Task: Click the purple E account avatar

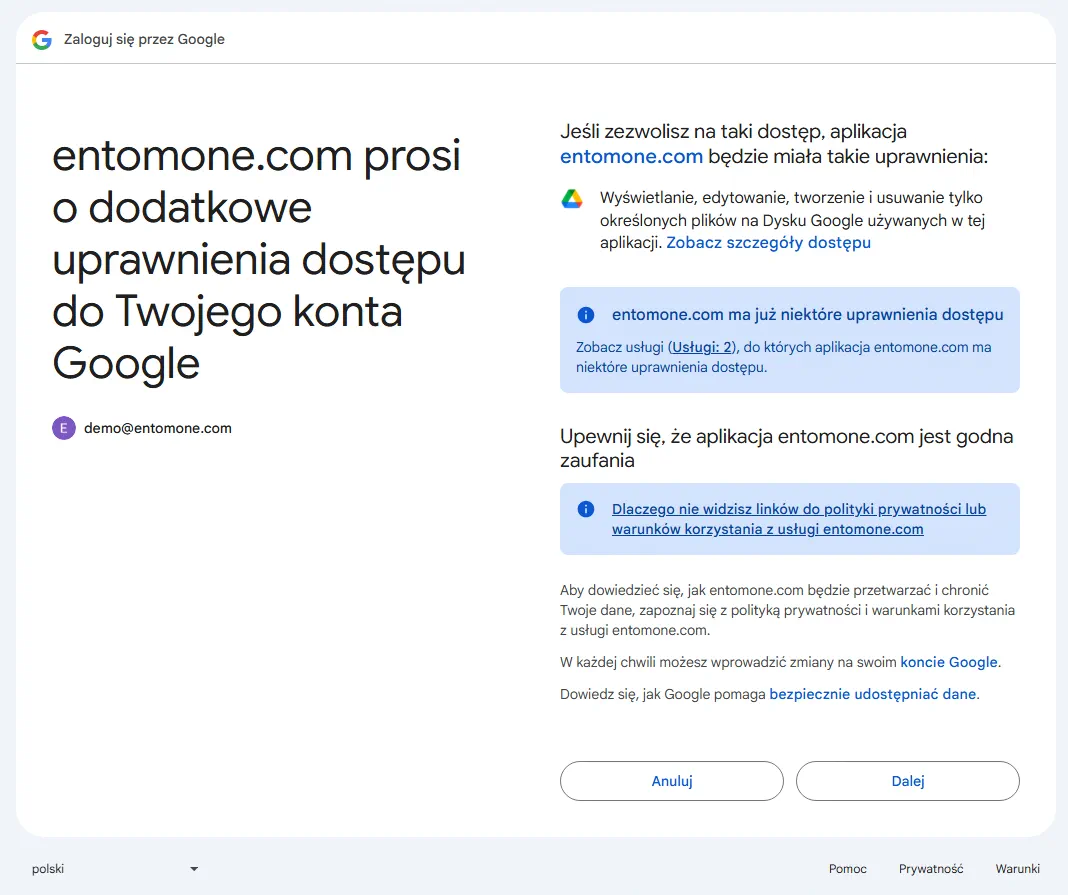Action: [x=64, y=428]
